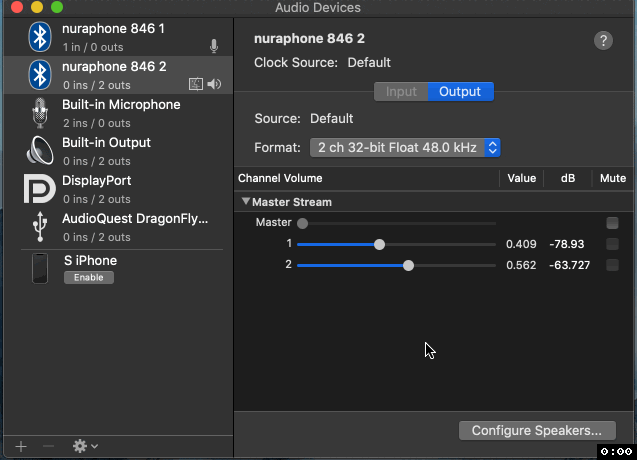Viewport: 637px width, 460px height.
Task: Click the plus icon to add device
Action: [x=21, y=447]
